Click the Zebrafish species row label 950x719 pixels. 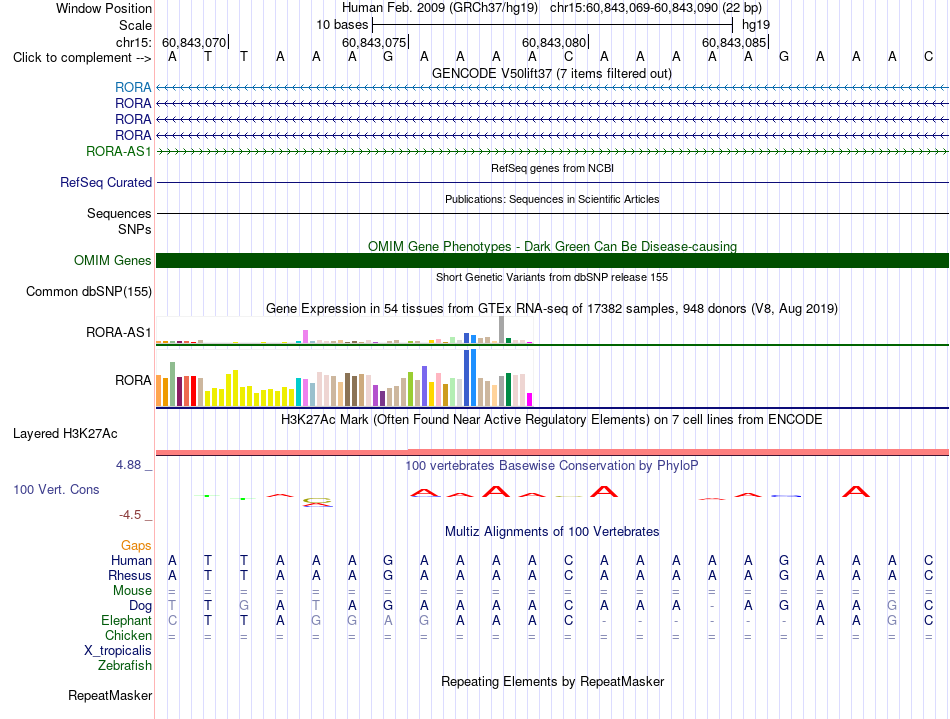pyautogui.click(x=125, y=665)
